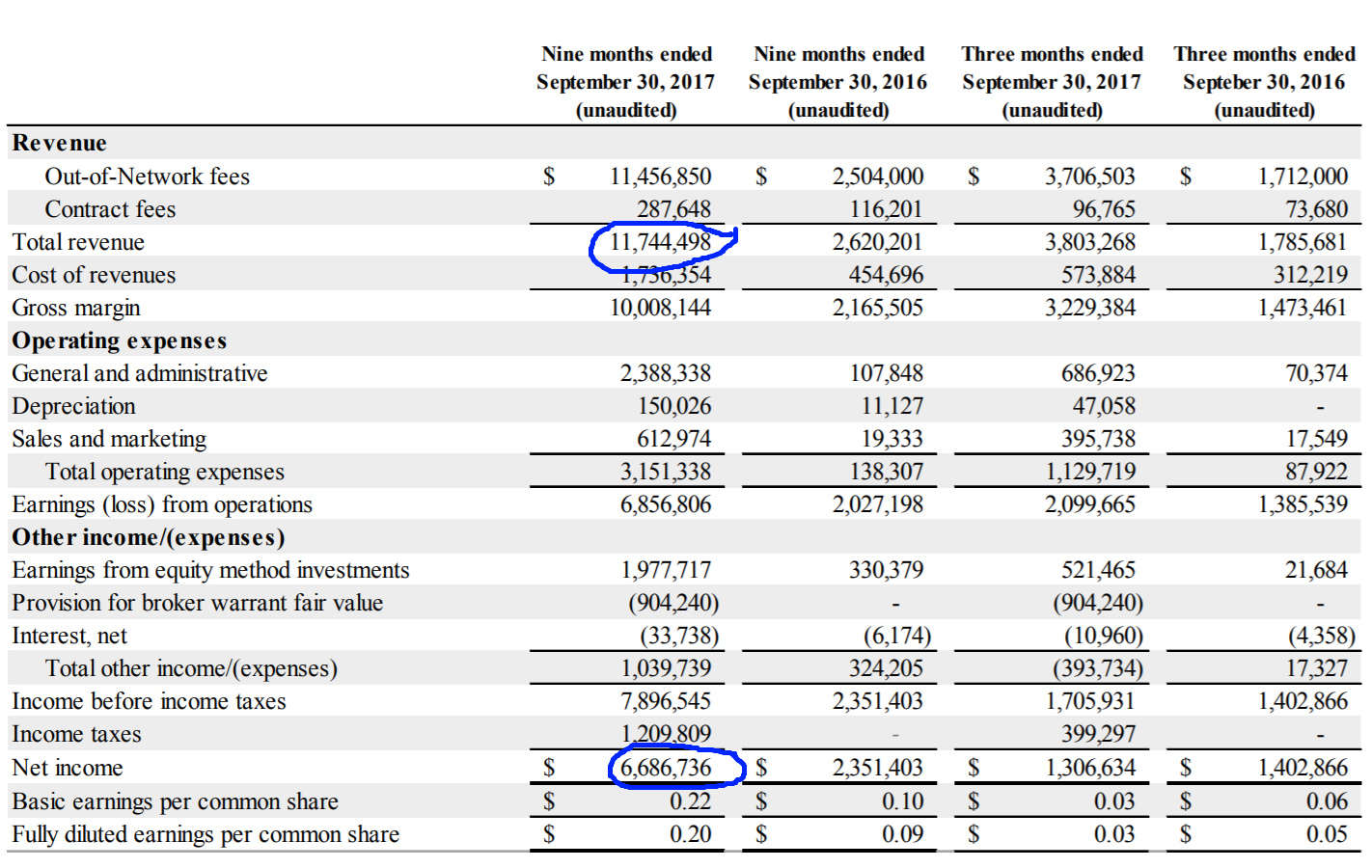Screen dimensions: 1372x868
Task: Select the 'Sales and marketing' row label
Action: [109, 439]
